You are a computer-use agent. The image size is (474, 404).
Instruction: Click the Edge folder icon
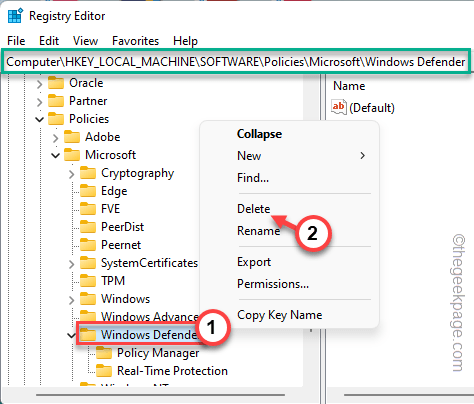click(88, 191)
